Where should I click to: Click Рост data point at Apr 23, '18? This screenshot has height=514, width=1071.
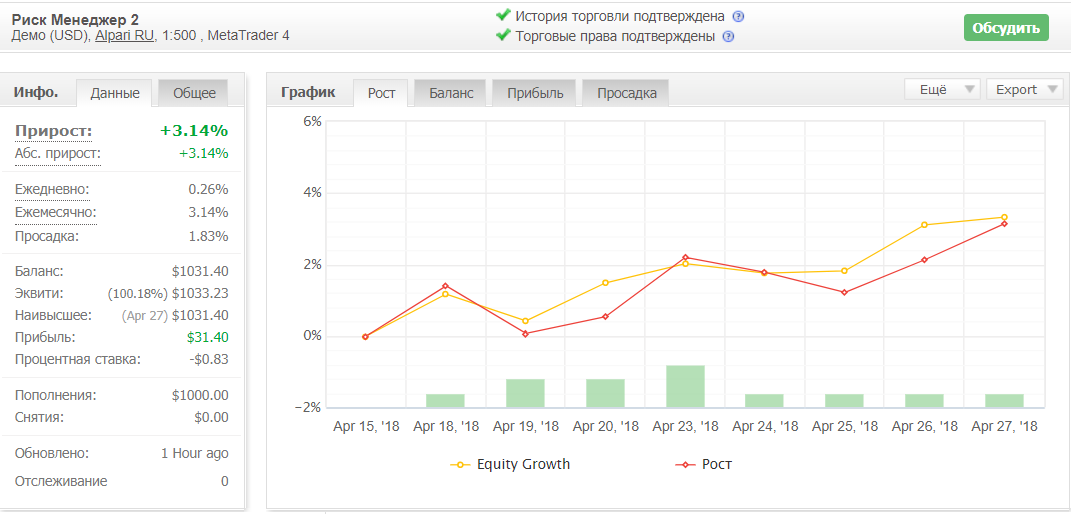685,257
